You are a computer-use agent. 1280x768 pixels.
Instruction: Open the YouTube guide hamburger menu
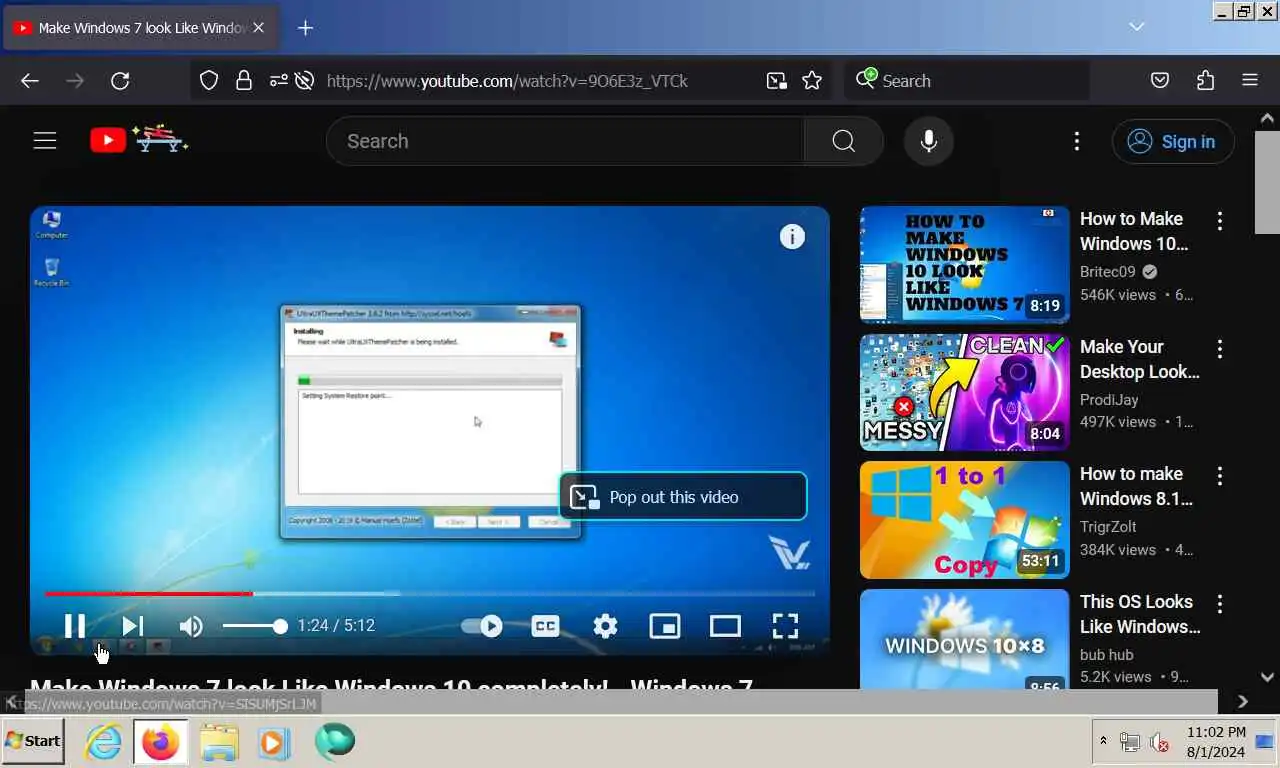45,141
